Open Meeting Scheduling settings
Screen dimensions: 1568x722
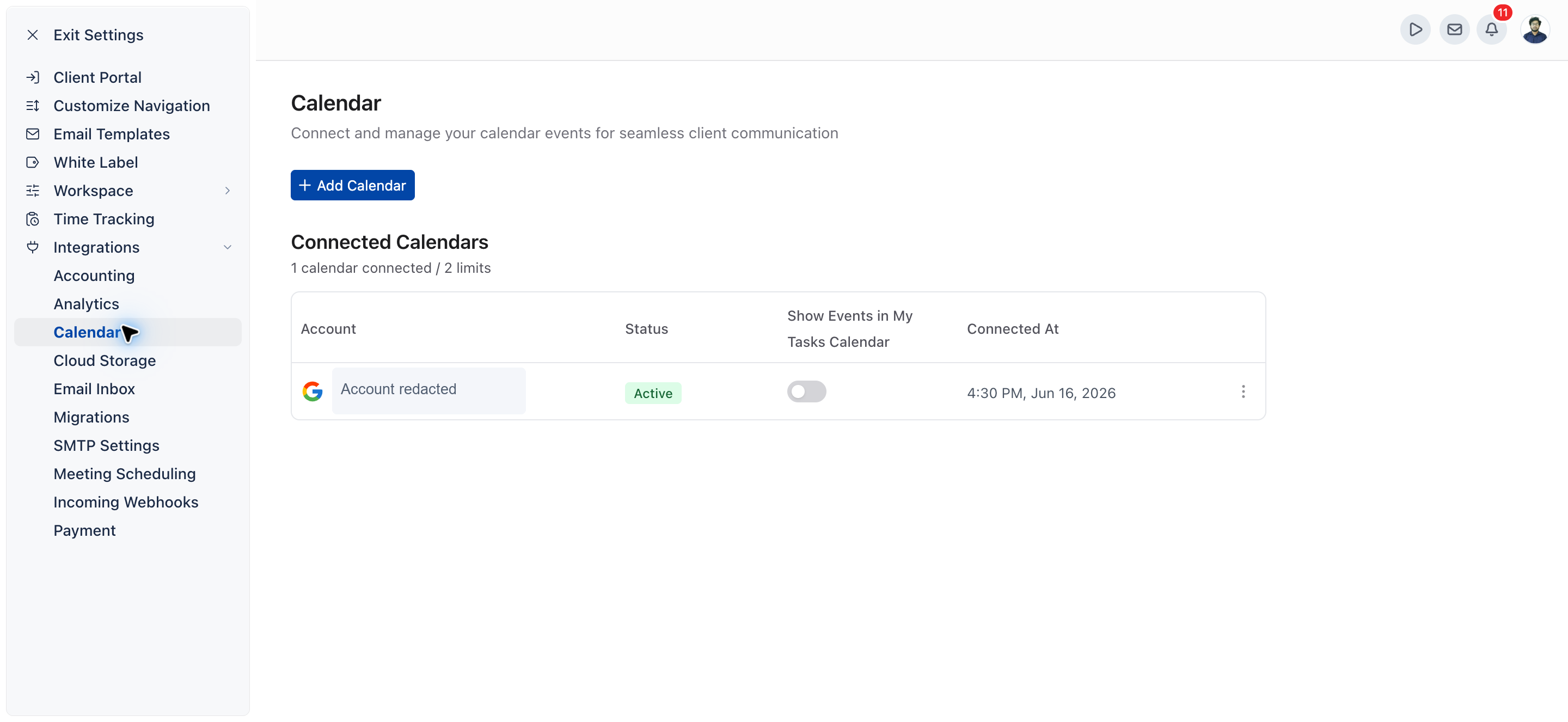125,474
